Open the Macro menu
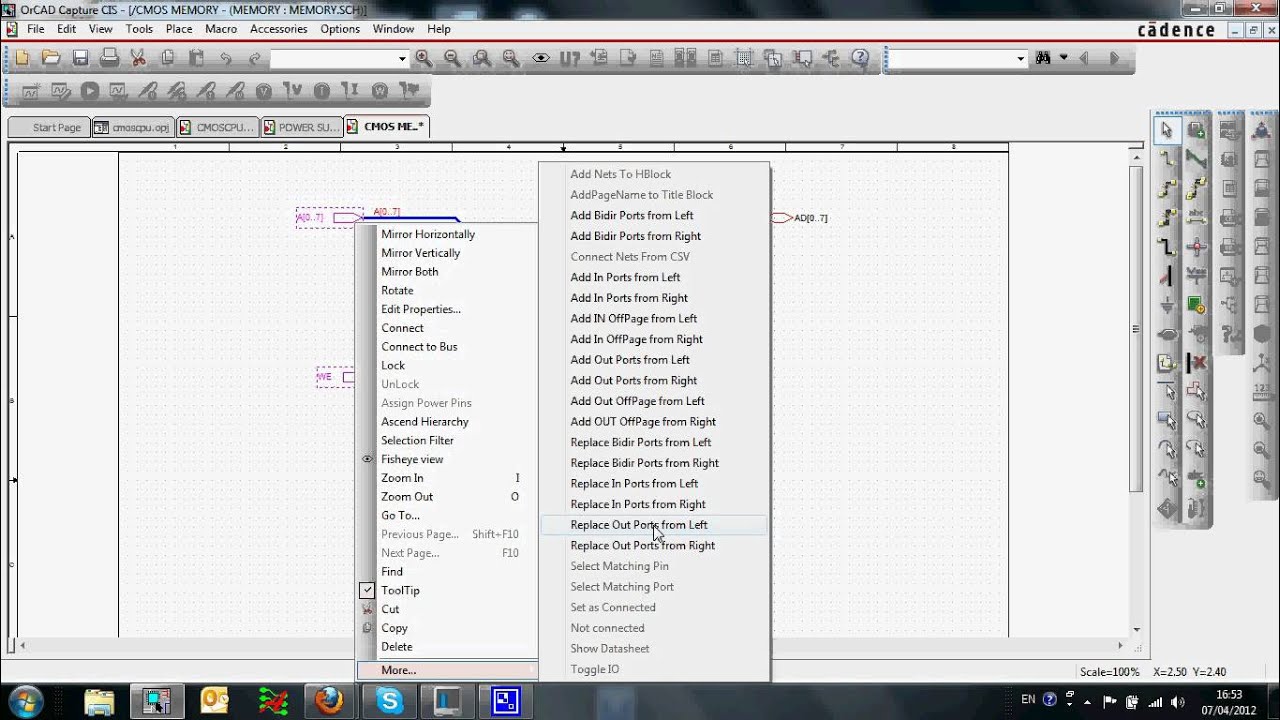The height and width of the screenshot is (720, 1280). pos(221,29)
